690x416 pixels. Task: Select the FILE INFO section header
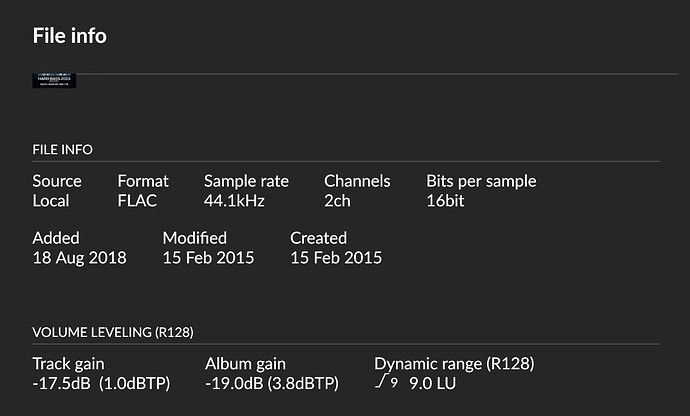tap(62, 150)
